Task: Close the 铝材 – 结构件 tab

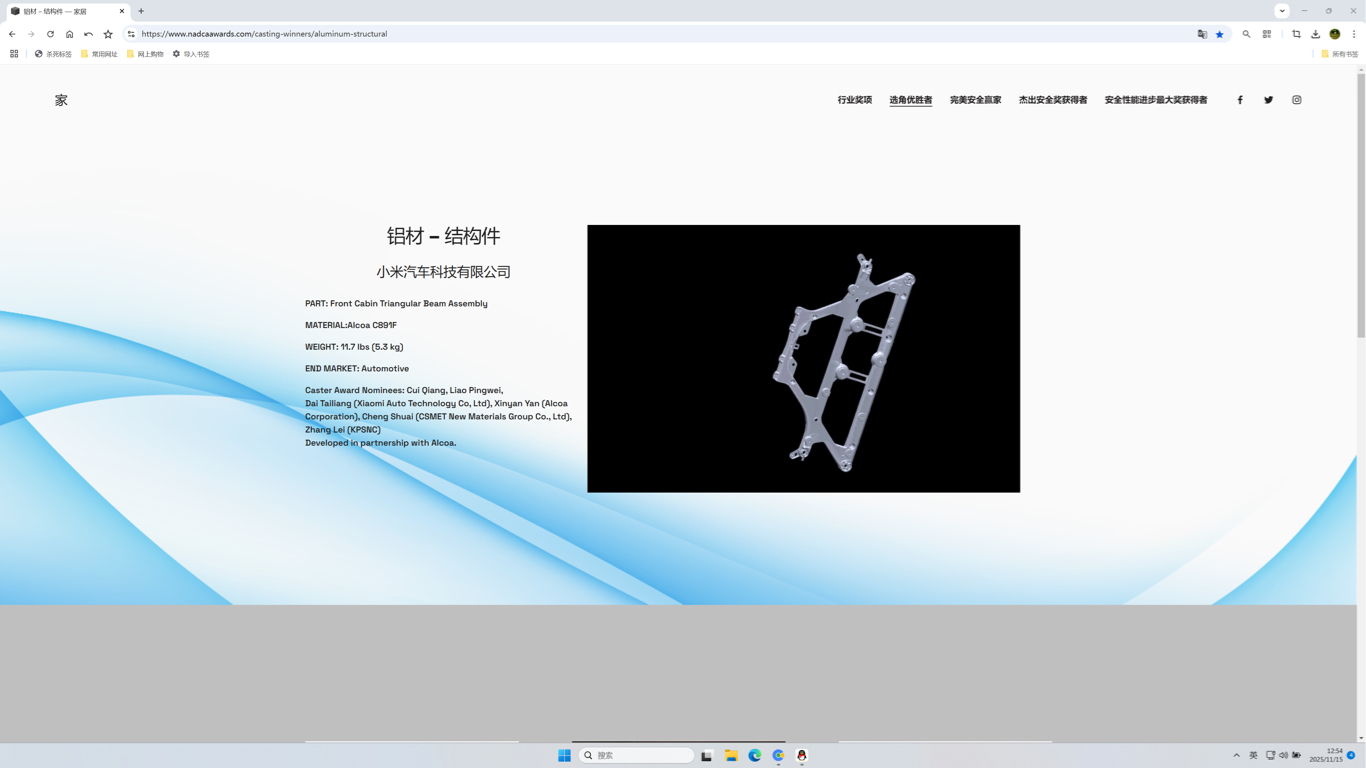Action: 122,11
